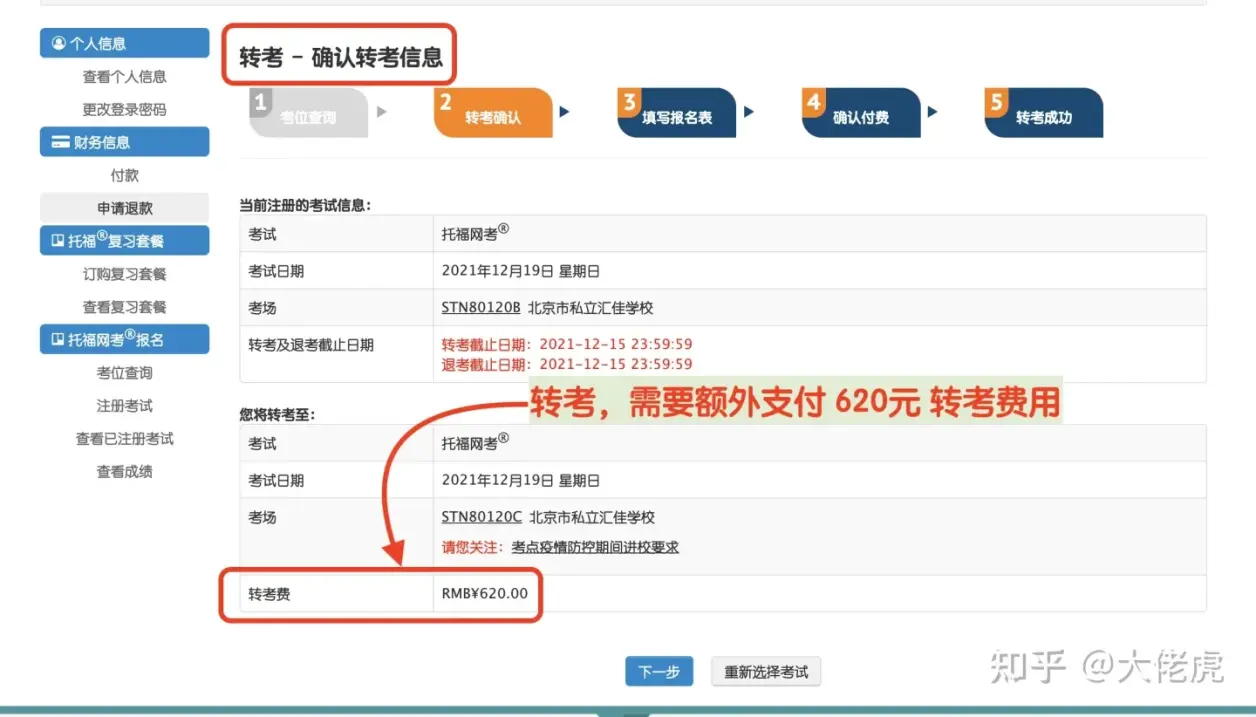Click the 托福网考报名 section header
Image resolution: width=1256 pixels, height=717 pixels.
point(125,340)
